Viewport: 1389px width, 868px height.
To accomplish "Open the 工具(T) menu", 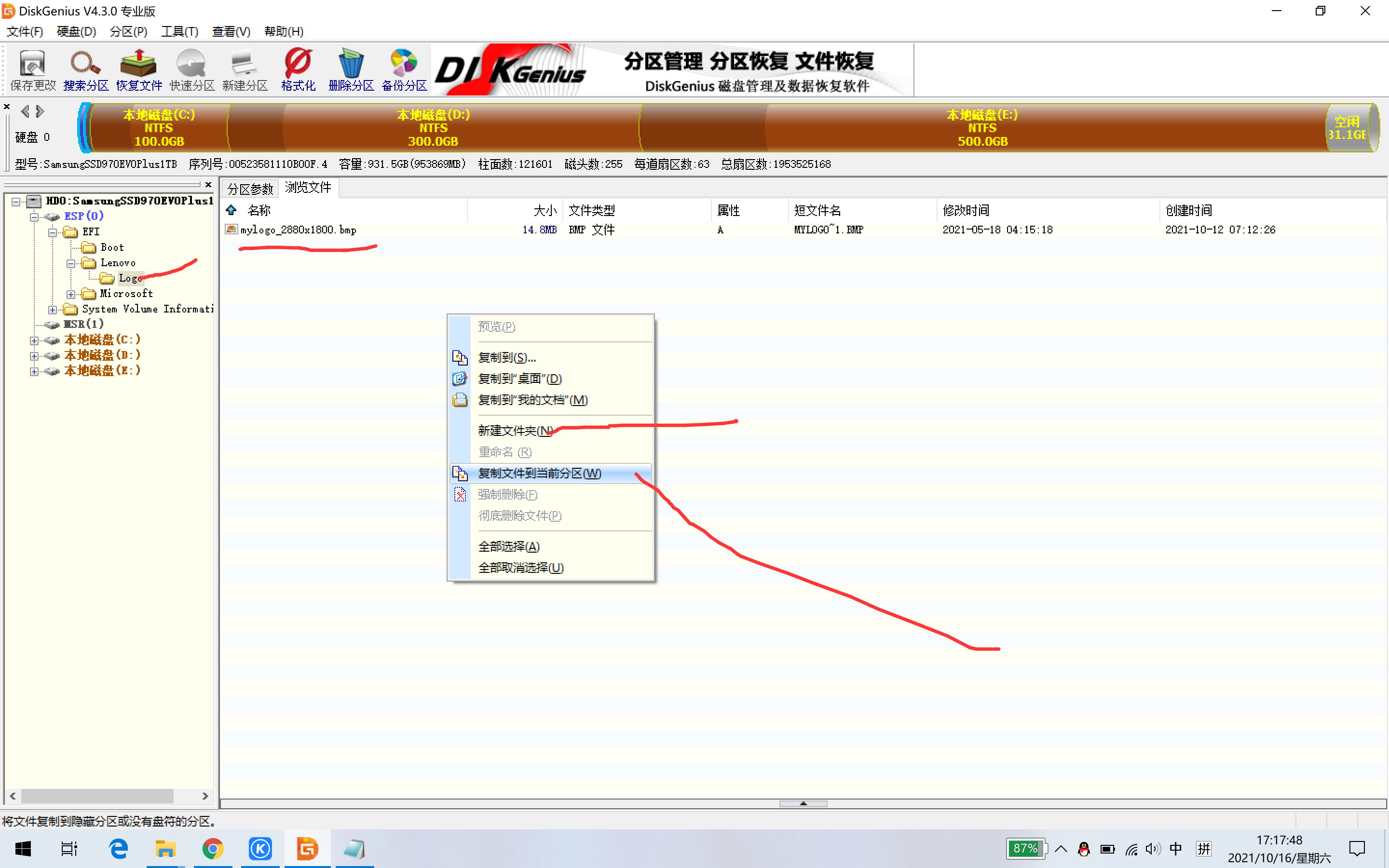I will point(179,31).
